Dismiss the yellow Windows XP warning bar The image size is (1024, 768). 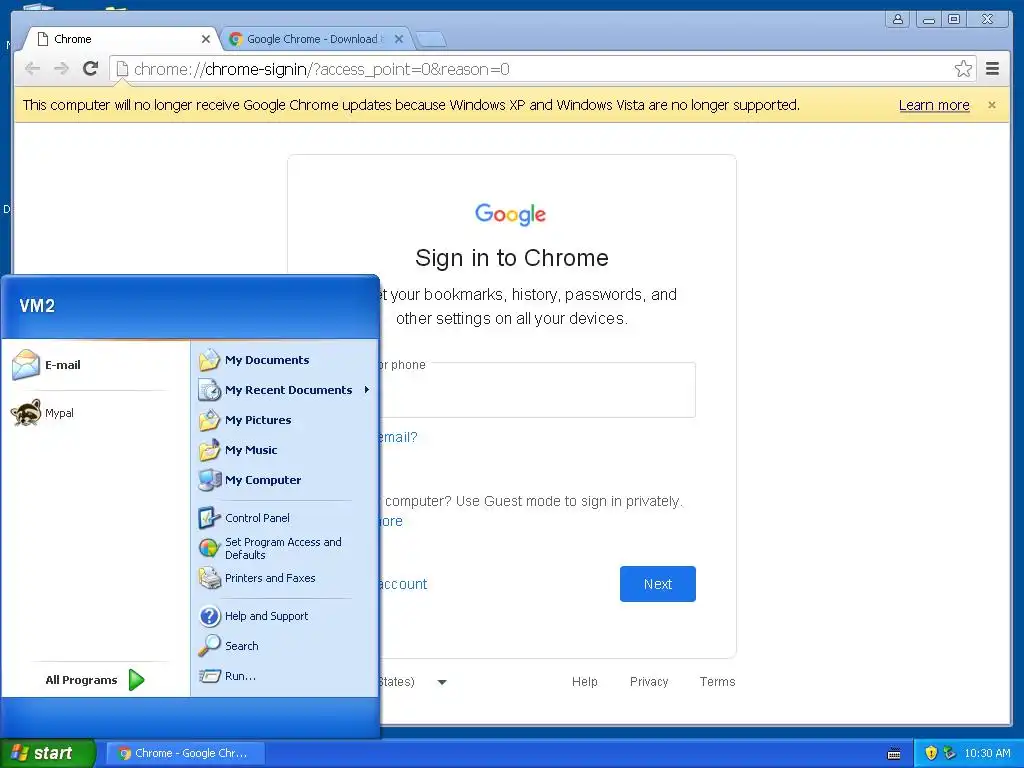tap(991, 105)
